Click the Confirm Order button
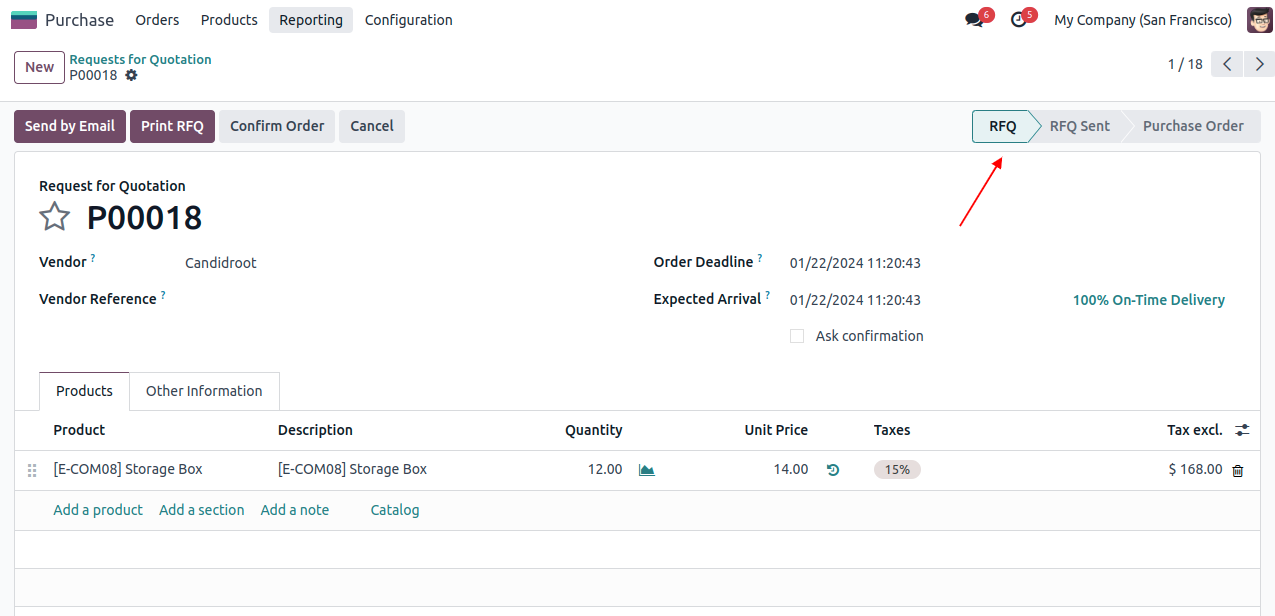1275x616 pixels. [277, 126]
